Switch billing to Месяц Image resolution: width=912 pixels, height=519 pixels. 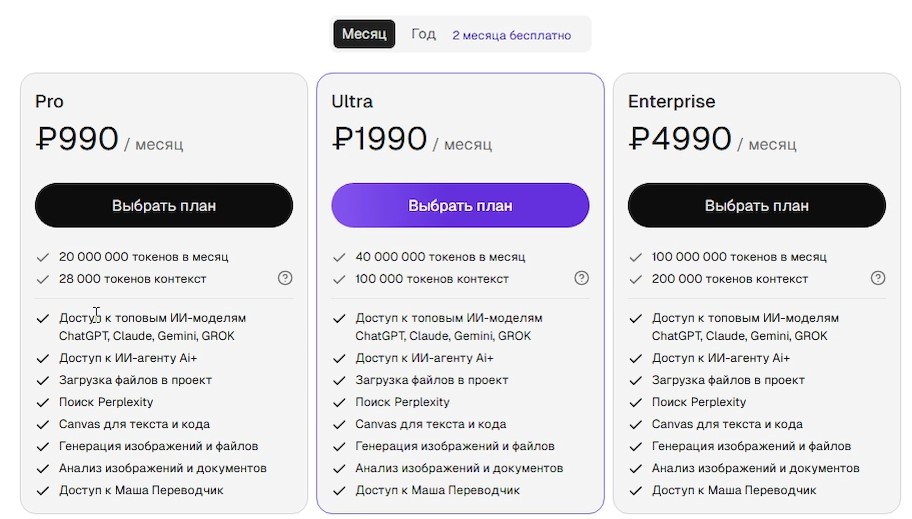tap(364, 34)
